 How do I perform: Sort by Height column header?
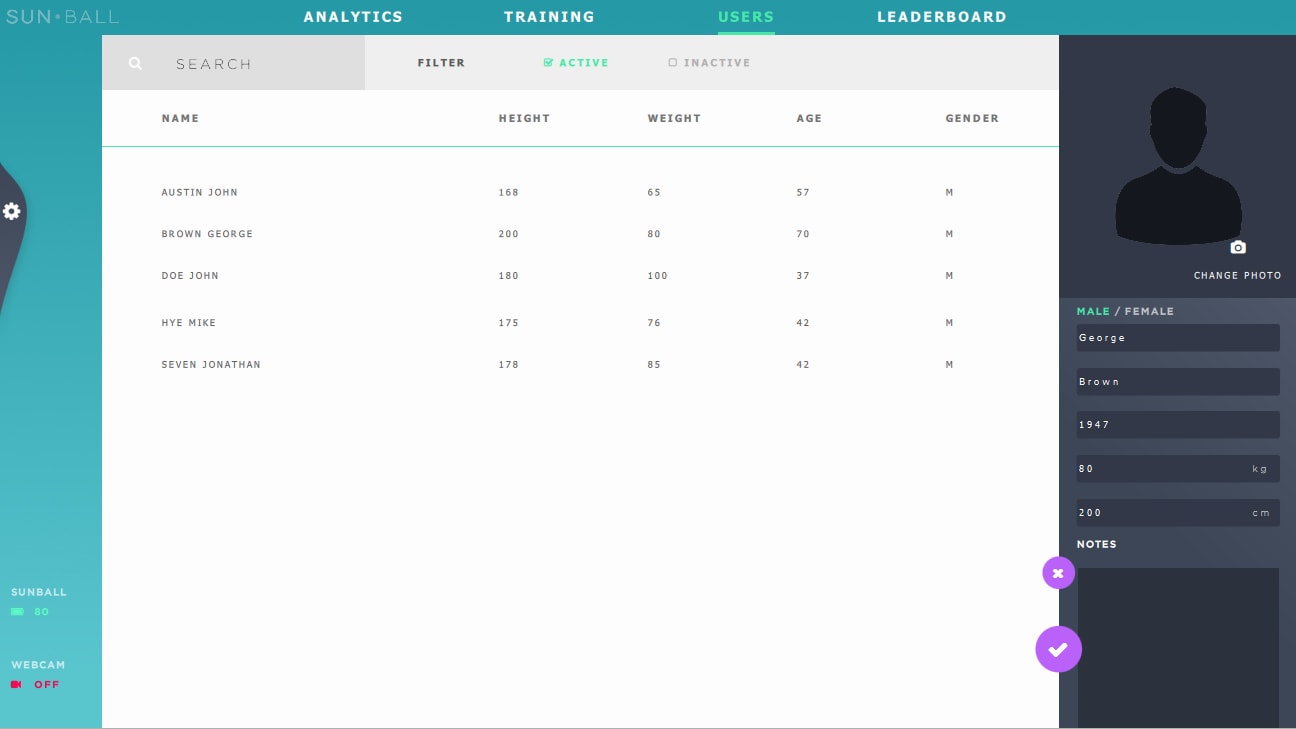coord(524,118)
